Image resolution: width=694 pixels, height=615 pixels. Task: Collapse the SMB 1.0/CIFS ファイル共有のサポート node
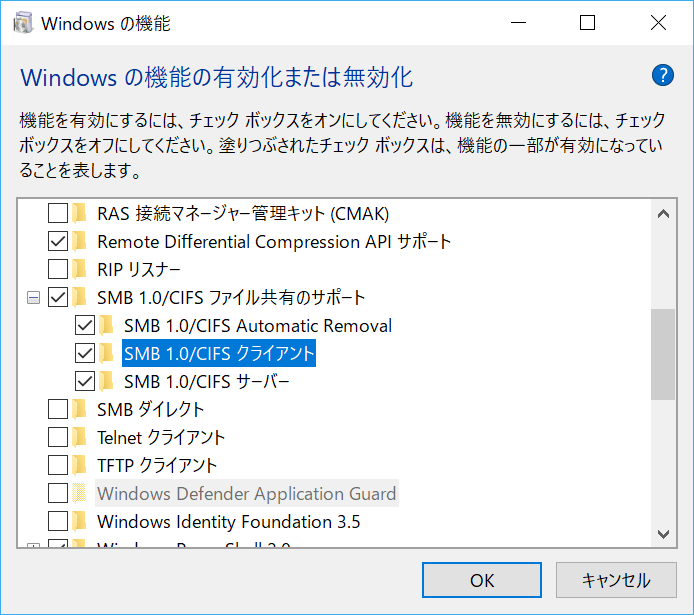pos(33,297)
